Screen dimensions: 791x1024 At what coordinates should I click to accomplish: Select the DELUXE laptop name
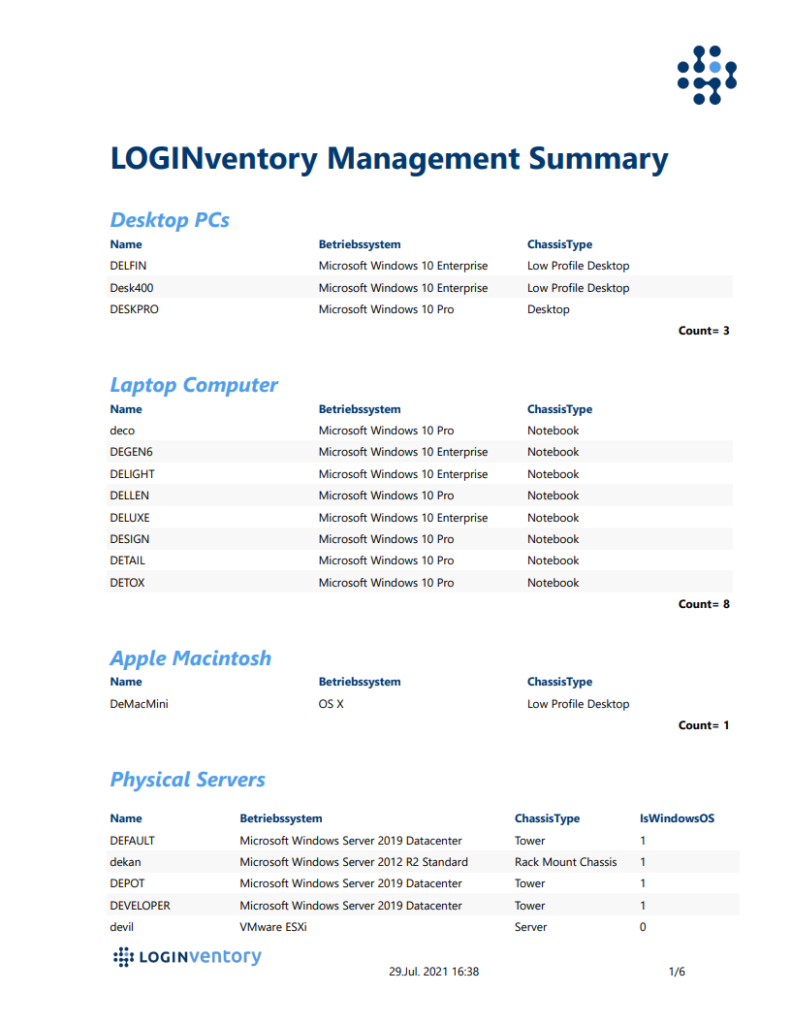pyautogui.click(x=129, y=518)
